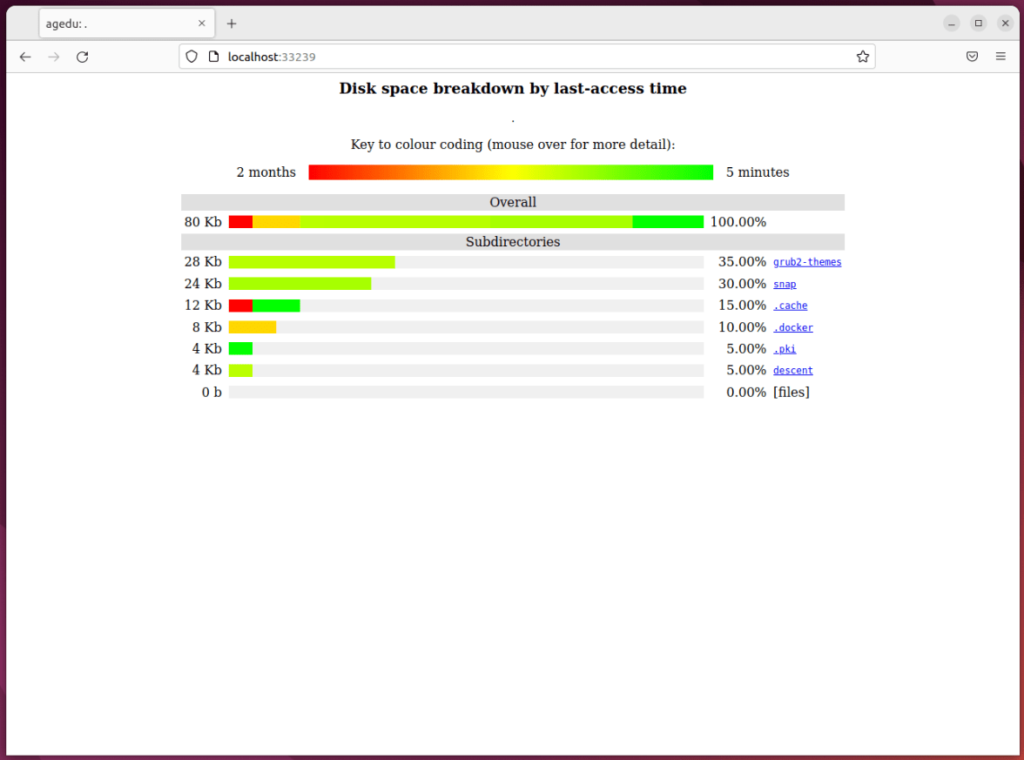The width and height of the screenshot is (1024, 760).
Task: Open the .pki subdirectory
Action: tap(784, 349)
